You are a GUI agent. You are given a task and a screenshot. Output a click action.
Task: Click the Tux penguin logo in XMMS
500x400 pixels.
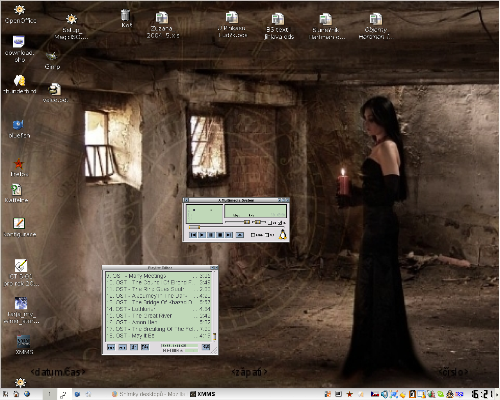pyautogui.click(x=283, y=234)
